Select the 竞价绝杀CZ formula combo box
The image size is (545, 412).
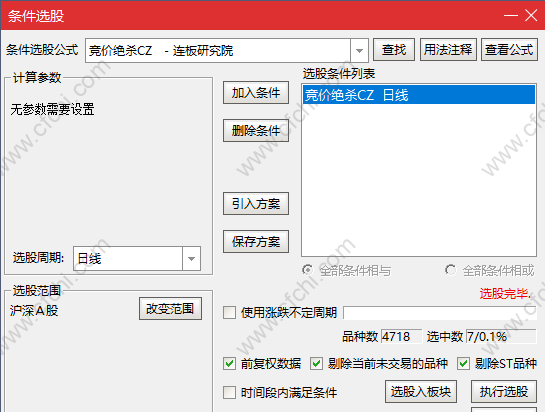(x=227, y=51)
